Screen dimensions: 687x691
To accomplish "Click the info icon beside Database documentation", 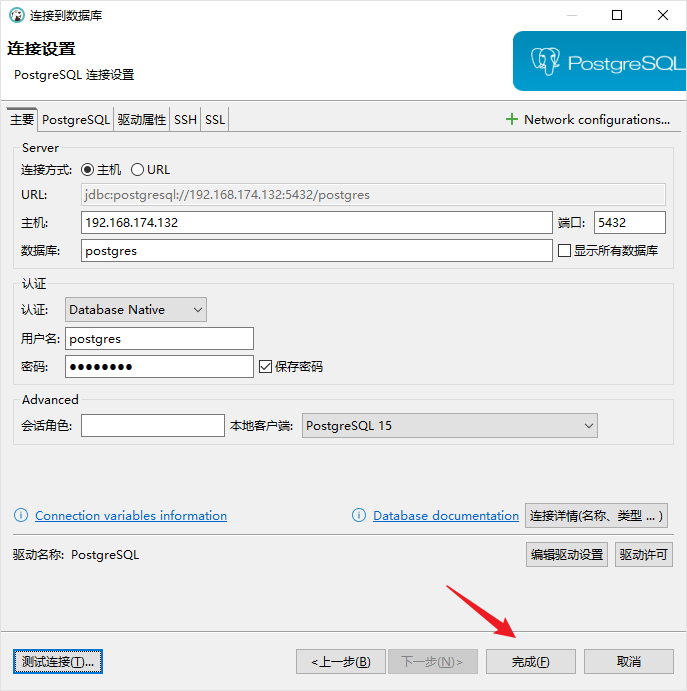I will point(359,516).
